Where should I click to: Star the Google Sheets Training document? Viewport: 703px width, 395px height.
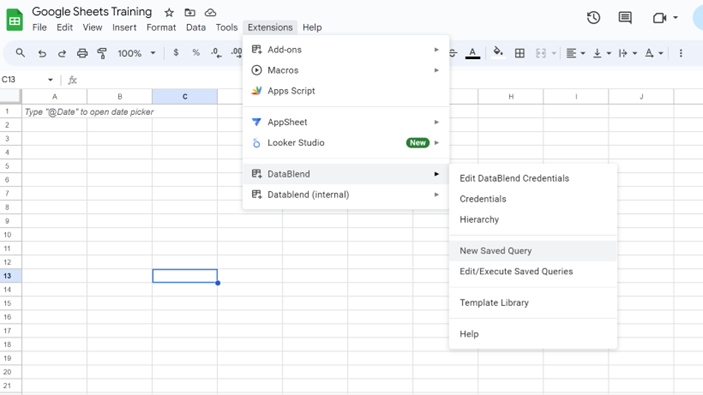click(169, 13)
